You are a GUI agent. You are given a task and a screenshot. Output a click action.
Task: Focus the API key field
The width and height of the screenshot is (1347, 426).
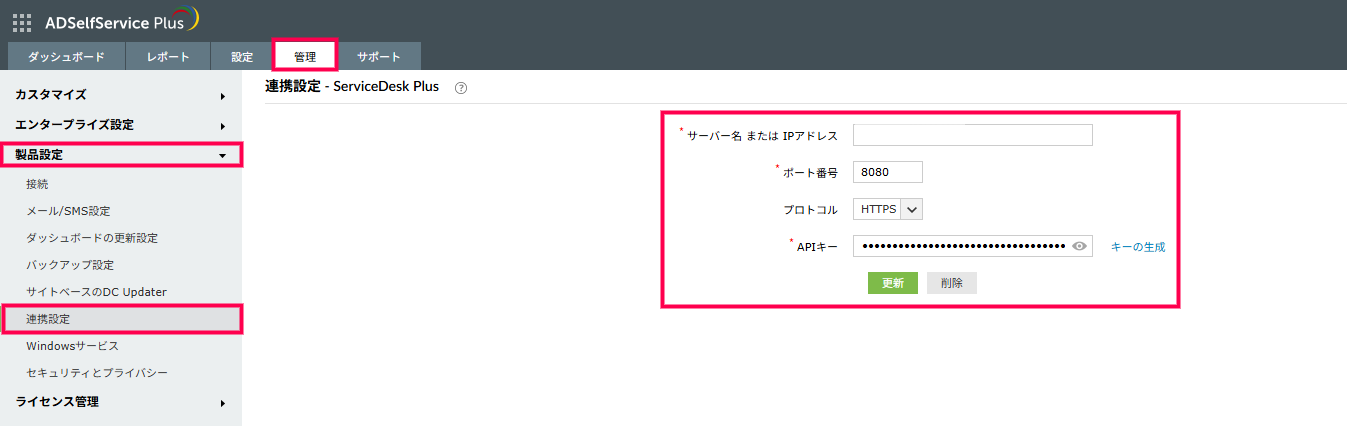(973, 246)
